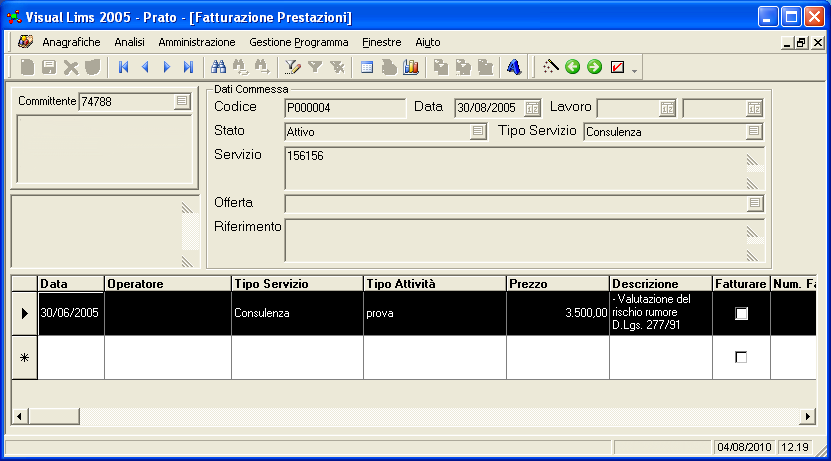Click the green forward arrow icon
Screen dimensions: 831x461
(x=595, y=67)
